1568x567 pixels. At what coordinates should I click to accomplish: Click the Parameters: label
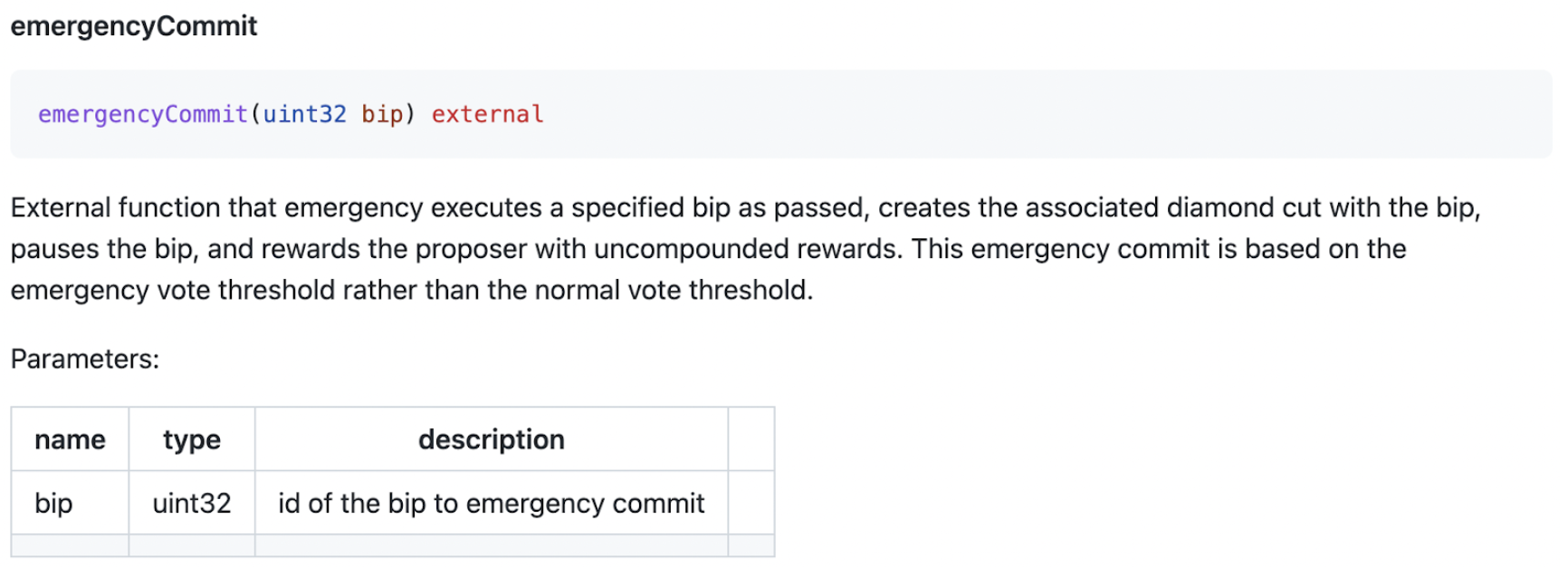(x=85, y=360)
